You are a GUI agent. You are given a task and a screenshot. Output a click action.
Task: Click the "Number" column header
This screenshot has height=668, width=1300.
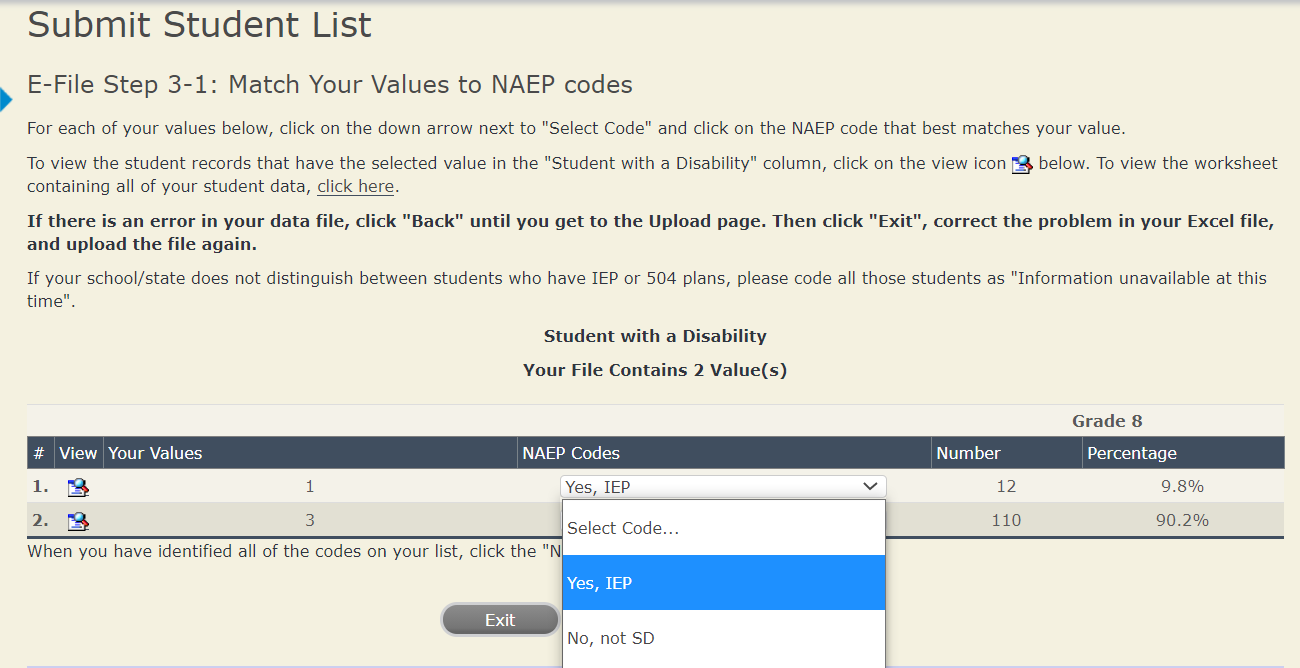coord(968,453)
